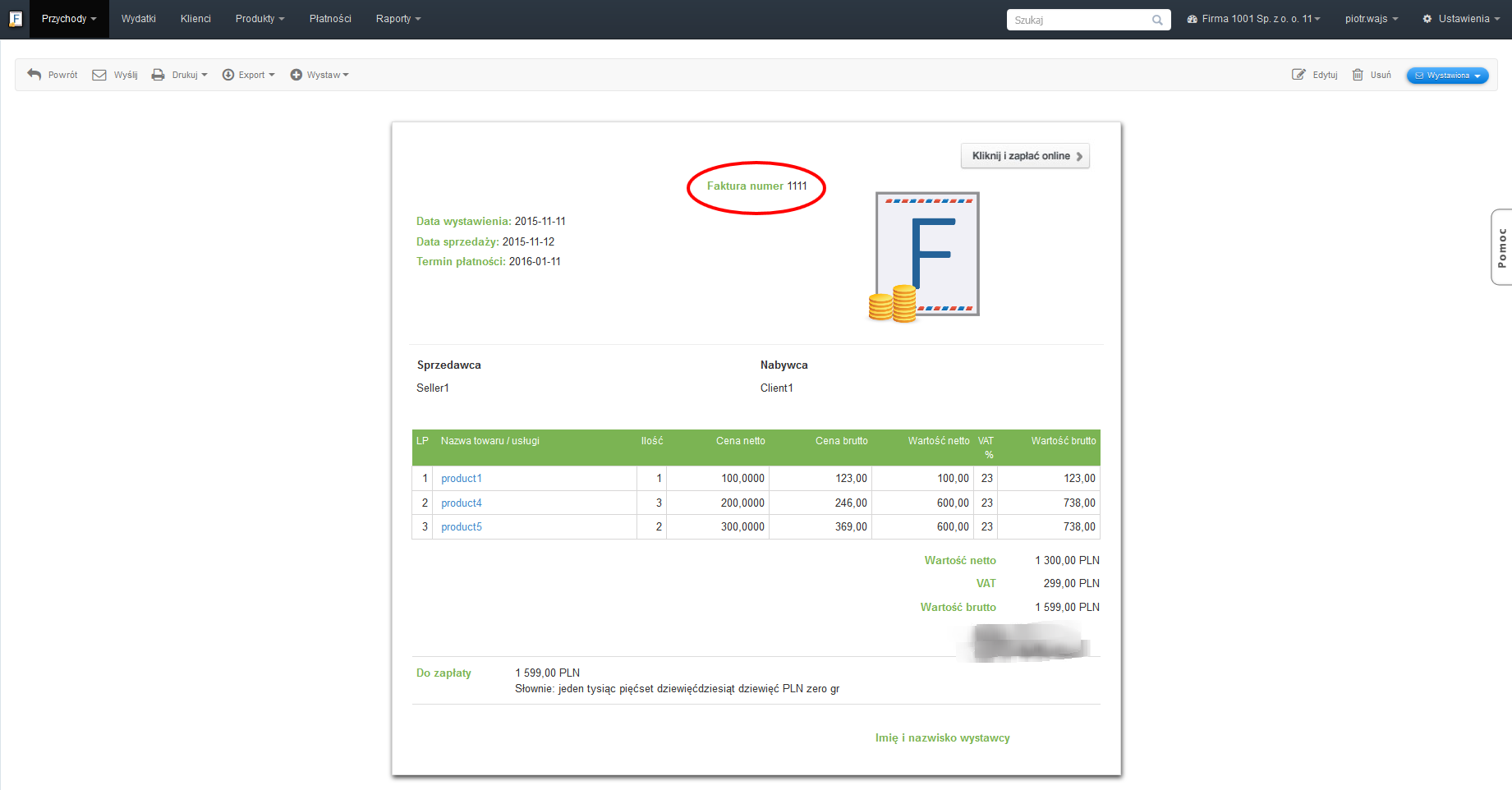Open the piotr.wajs user menu
The width and height of the screenshot is (1512, 790).
pyautogui.click(x=1371, y=19)
